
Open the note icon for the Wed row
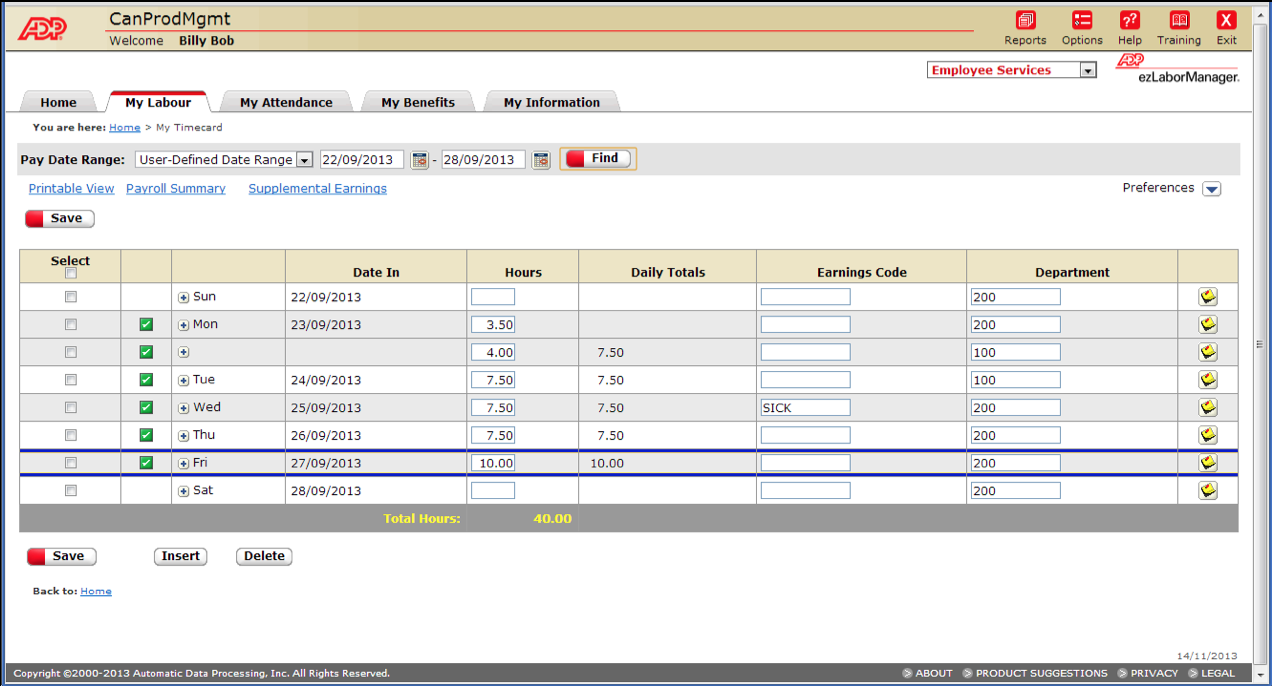1208,408
